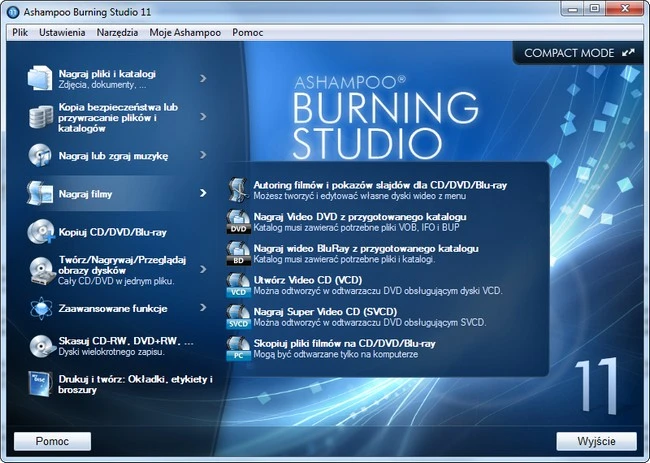Click the erase disc icon for Skasuj CD-RW
Image resolution: width=650 pixels, height=463 pixels.
pyautogui.click(x=43, y=346)
